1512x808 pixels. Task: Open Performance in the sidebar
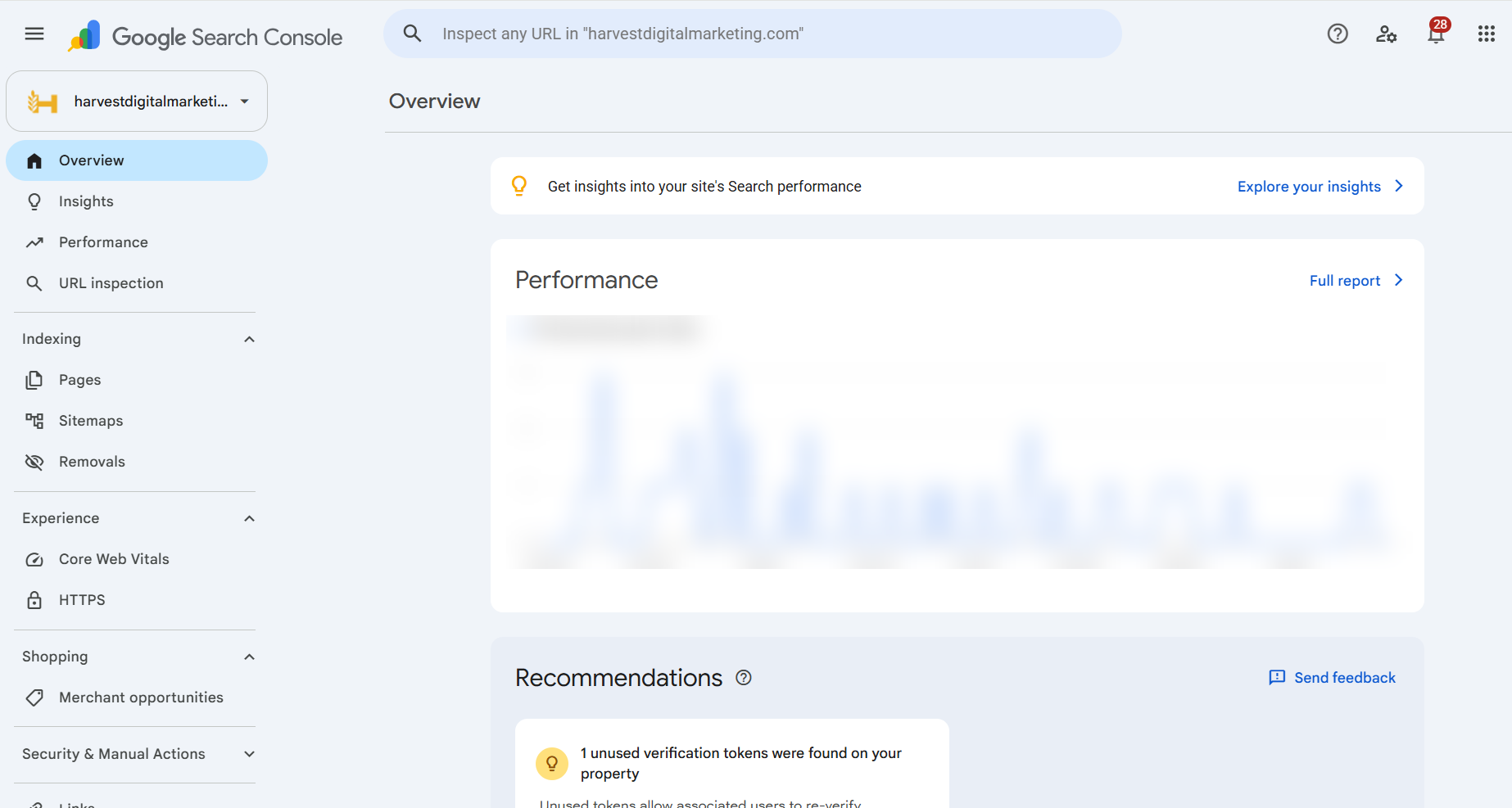tap(137, 242)
